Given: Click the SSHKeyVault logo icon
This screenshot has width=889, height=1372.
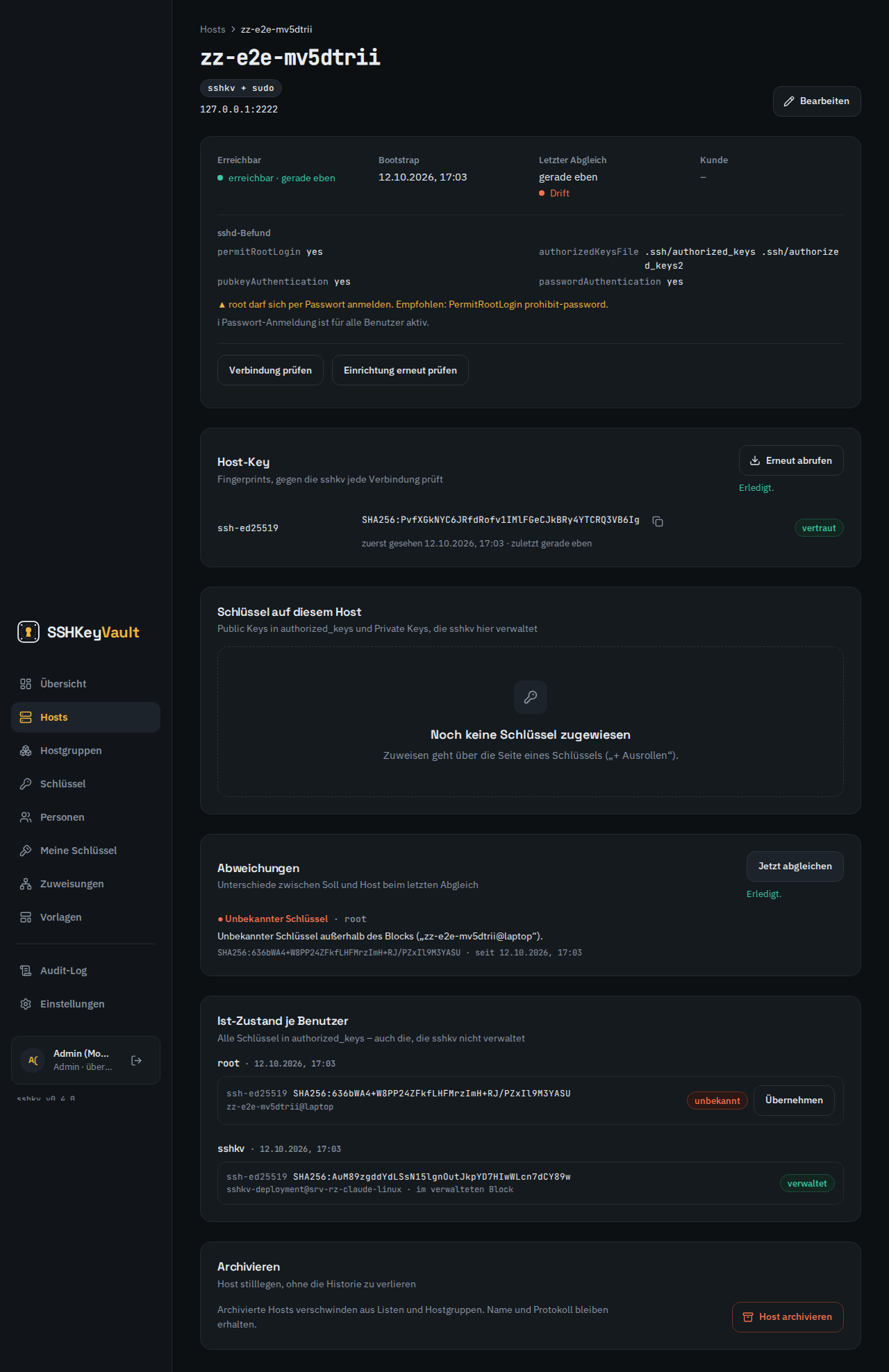Looking at the screenshot, I should [x=28, y=632].
